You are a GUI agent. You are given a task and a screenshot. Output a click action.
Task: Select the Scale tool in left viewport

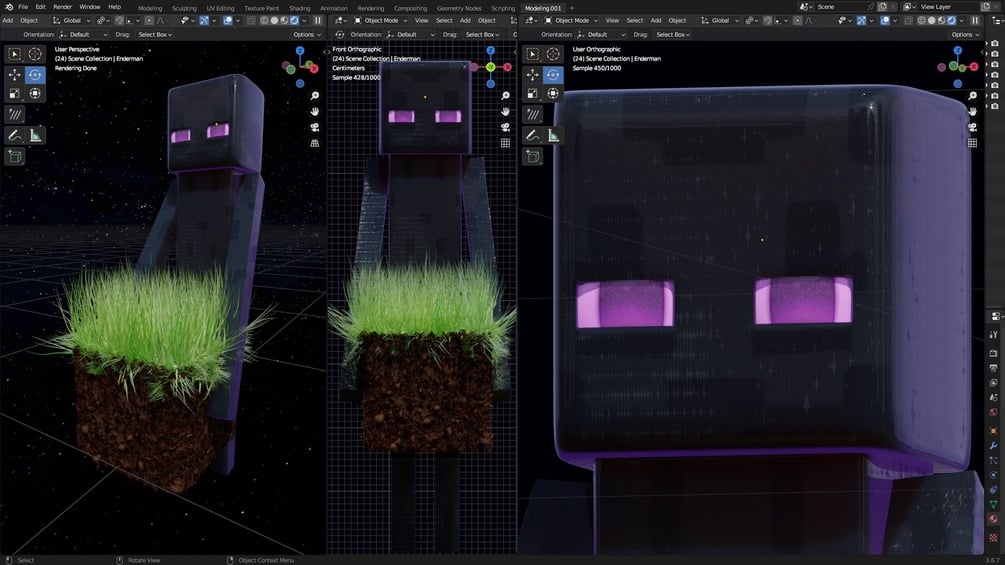pyautogui.click(x=15, y=94)
